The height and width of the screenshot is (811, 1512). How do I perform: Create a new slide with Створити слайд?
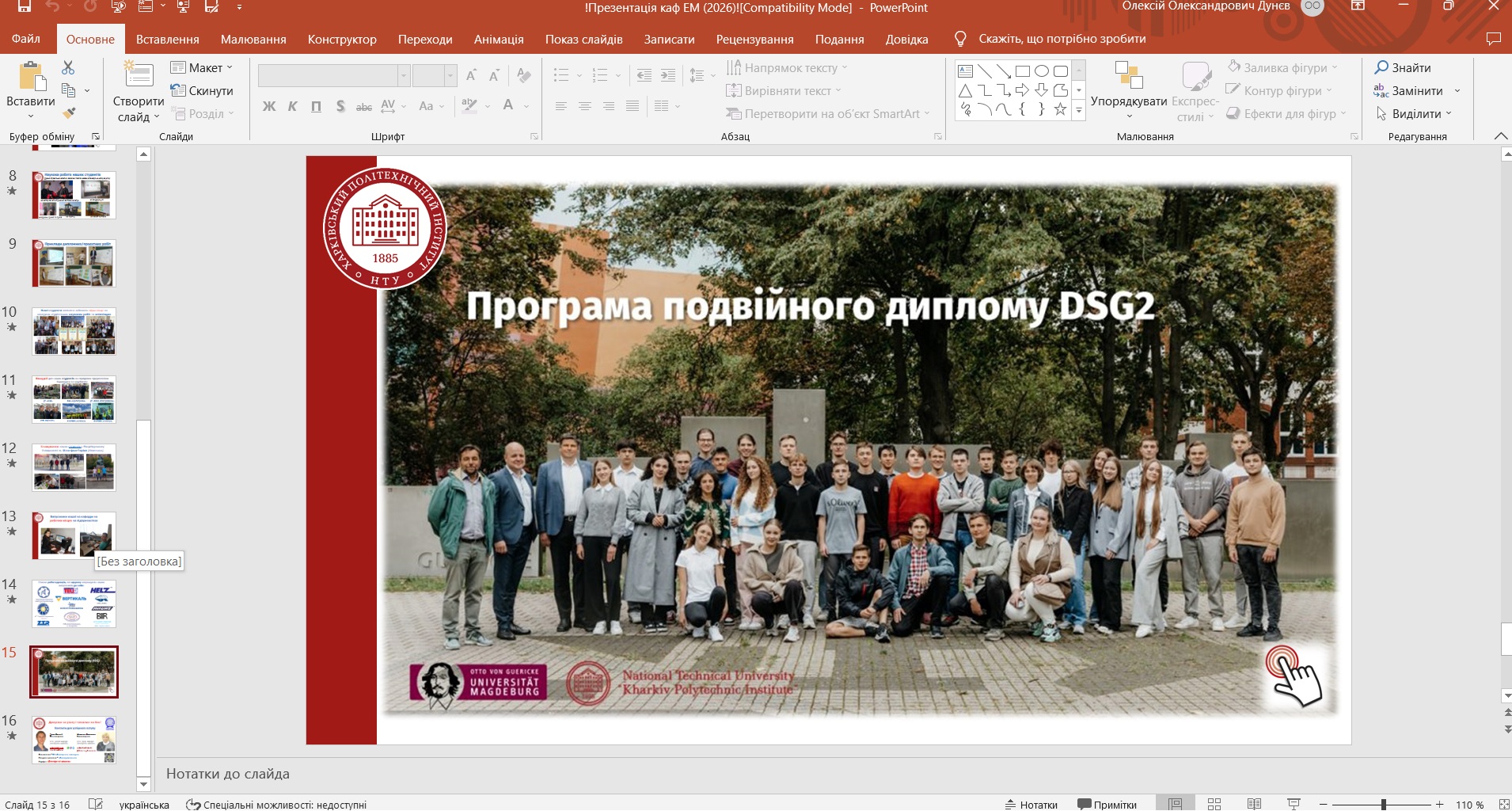point(138,77)
